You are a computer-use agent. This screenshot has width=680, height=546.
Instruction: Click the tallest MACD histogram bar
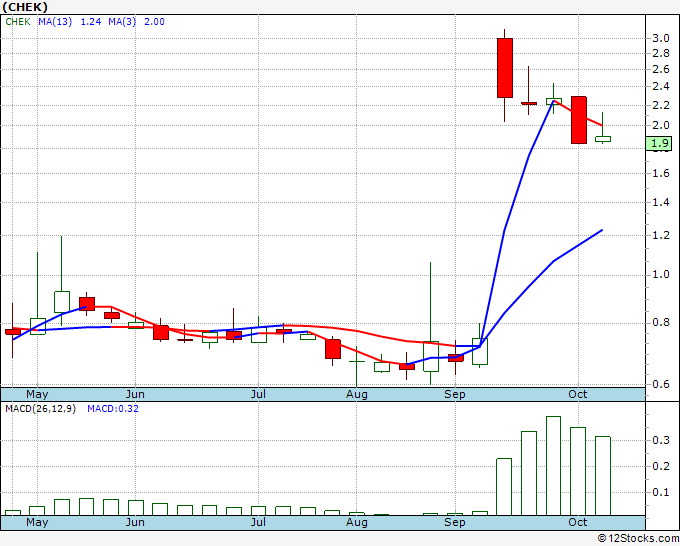(553, 466)
